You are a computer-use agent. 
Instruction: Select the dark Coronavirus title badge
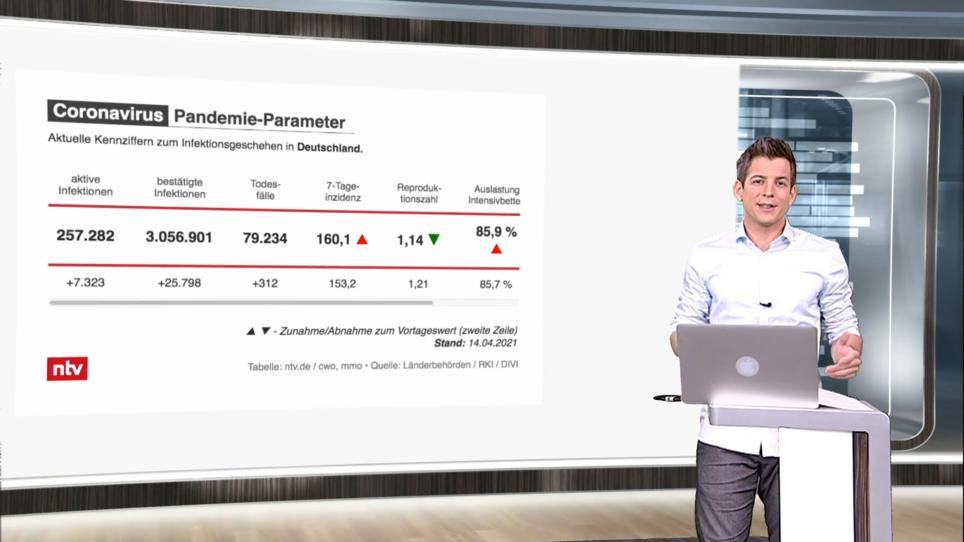pos(108,113)
